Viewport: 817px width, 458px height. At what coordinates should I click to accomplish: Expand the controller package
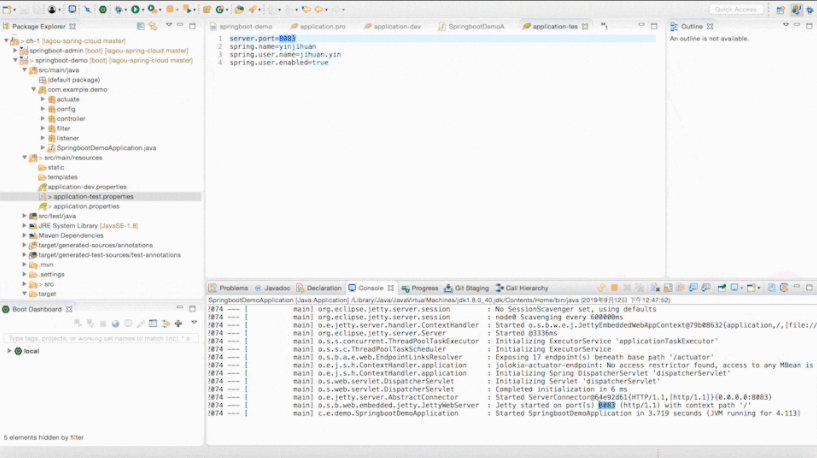(43, 118)
